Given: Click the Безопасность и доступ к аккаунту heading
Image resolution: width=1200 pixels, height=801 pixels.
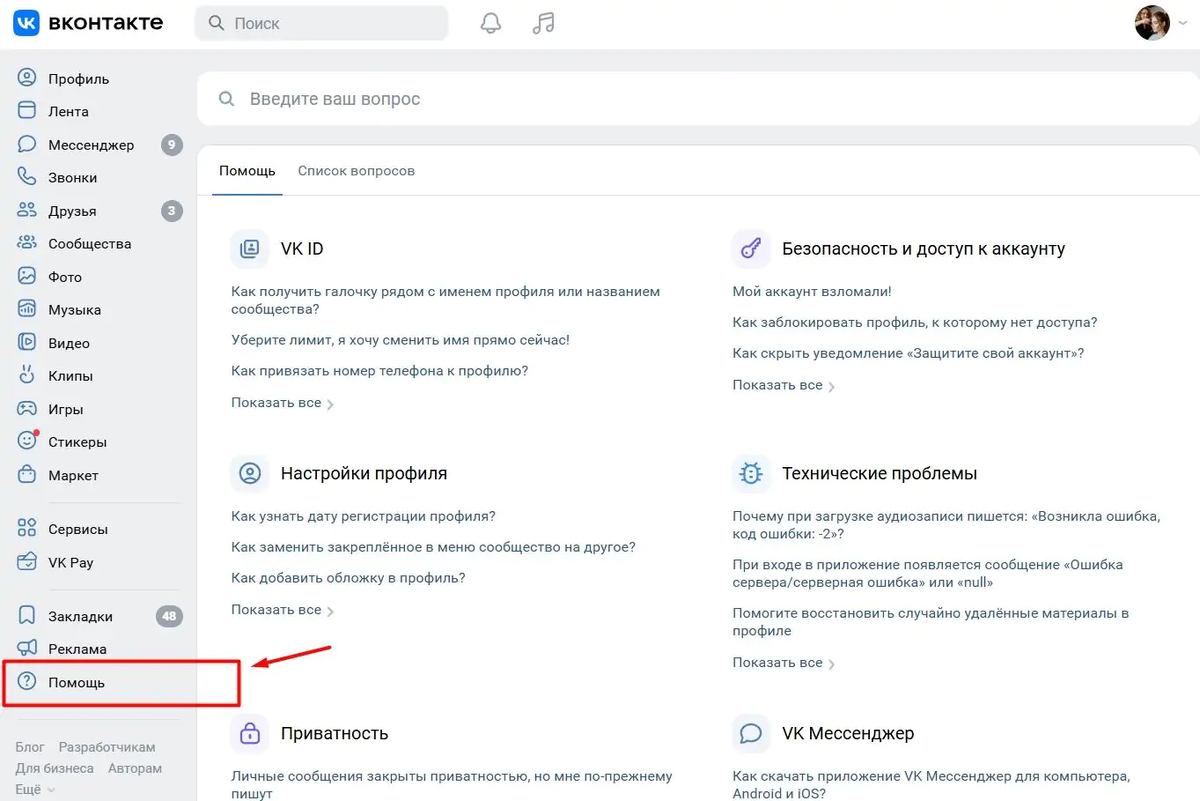Looking at the screenshot, I should tap(923, 249).
